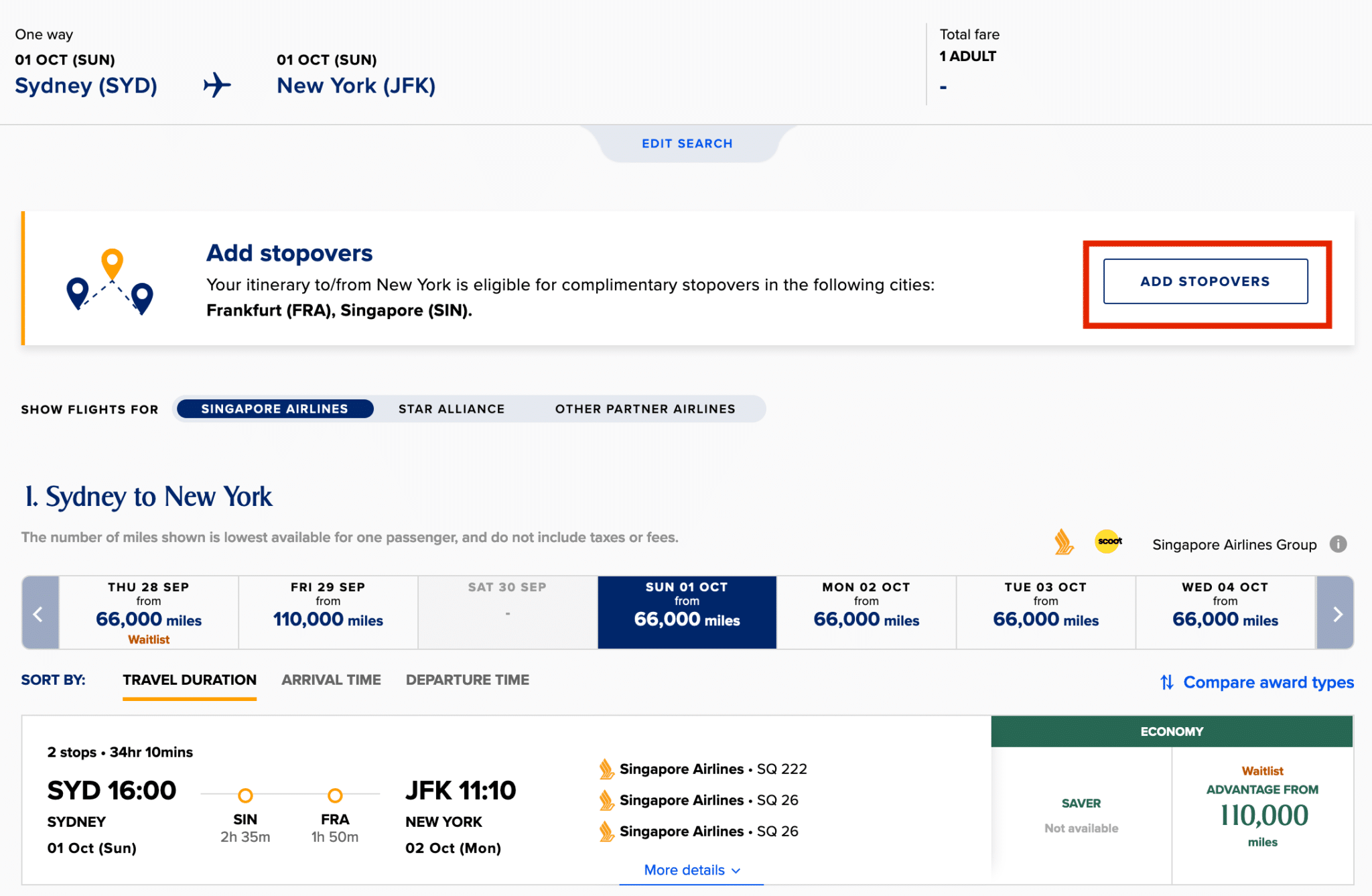
Task: Click the sort arrows icon by Compare award types
Action: (1166, 682)
